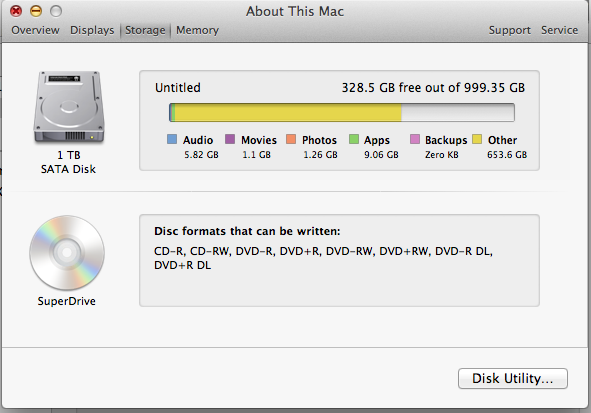The image size is (591, 413).
Task: Click the yellow used portion of storage bar
Action: 288,113
